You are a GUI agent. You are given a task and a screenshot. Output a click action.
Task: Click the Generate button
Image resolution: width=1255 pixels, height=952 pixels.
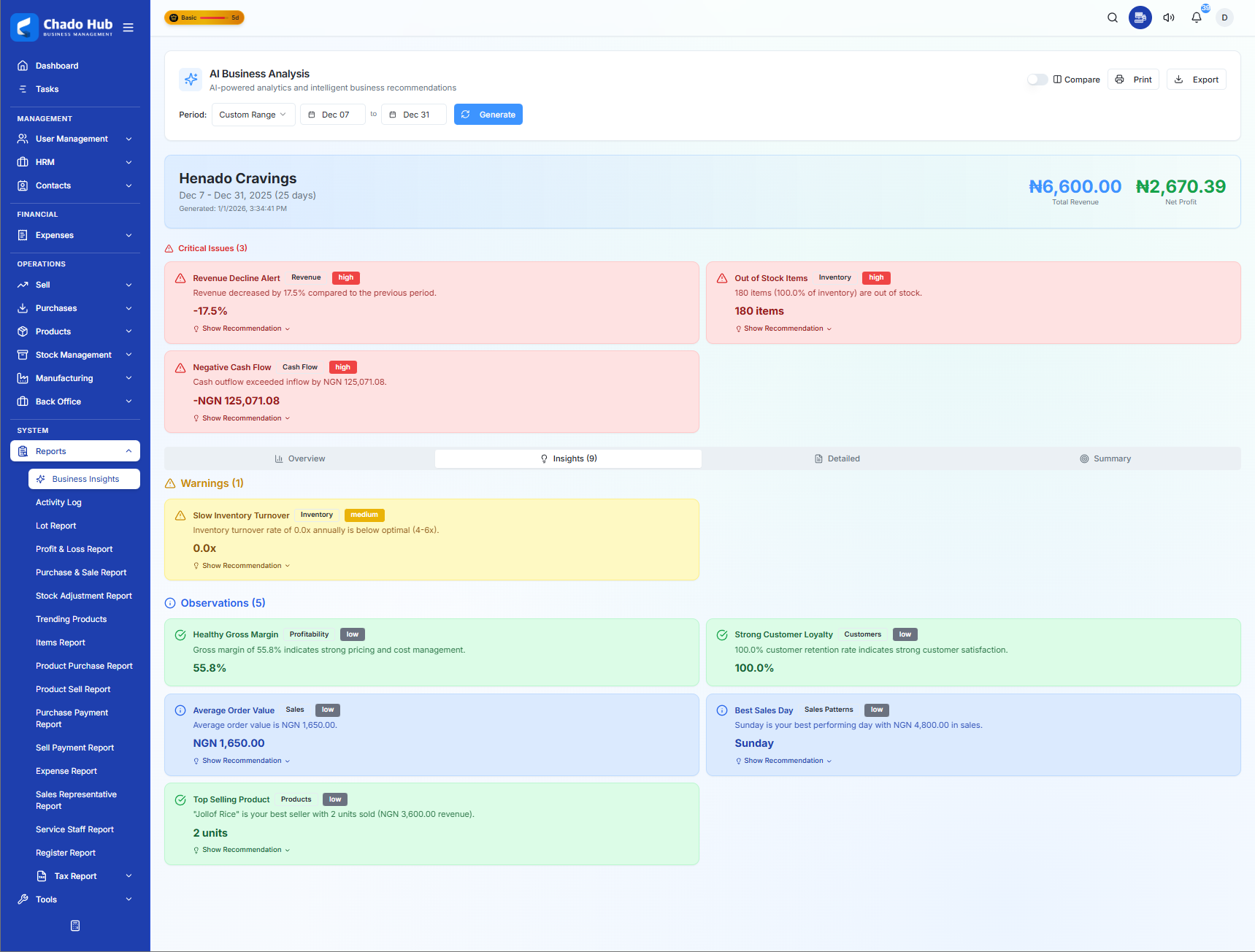(x=488, y=114)
